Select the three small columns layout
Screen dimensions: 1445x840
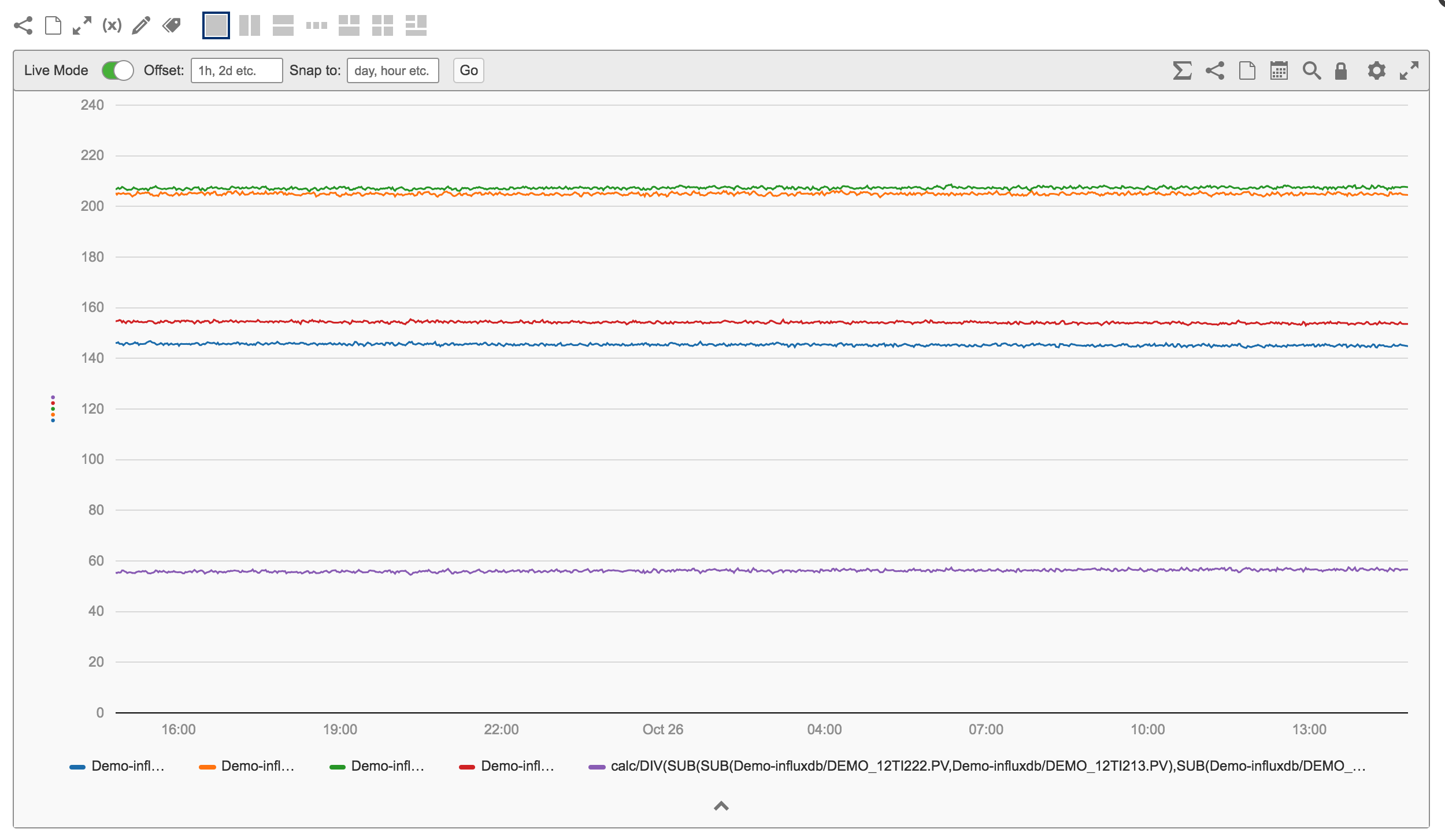click(317, 25)
